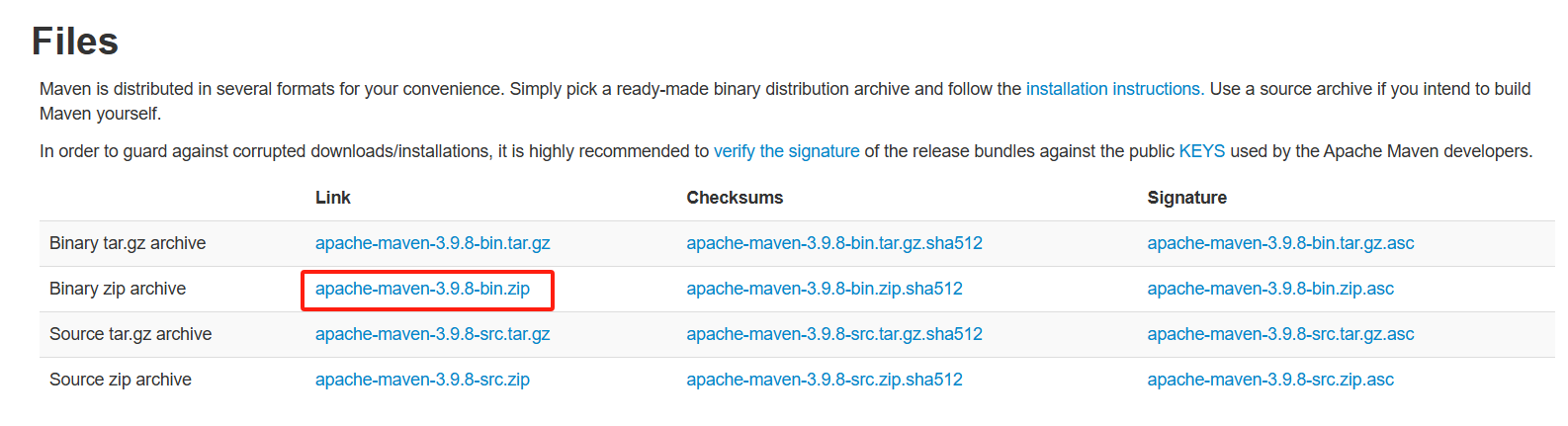The height and width of the screenshot is (426, 1568).
Task: Open apache-maven-3.9.8-bin.tar.gz.asc signature
Action: [x=1280, y=243]
